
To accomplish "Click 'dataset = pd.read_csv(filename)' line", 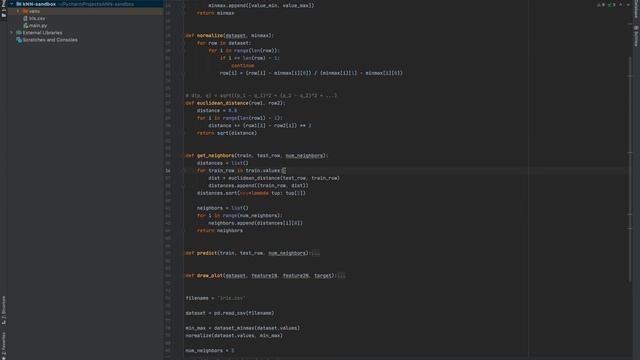I will [230, 313].
